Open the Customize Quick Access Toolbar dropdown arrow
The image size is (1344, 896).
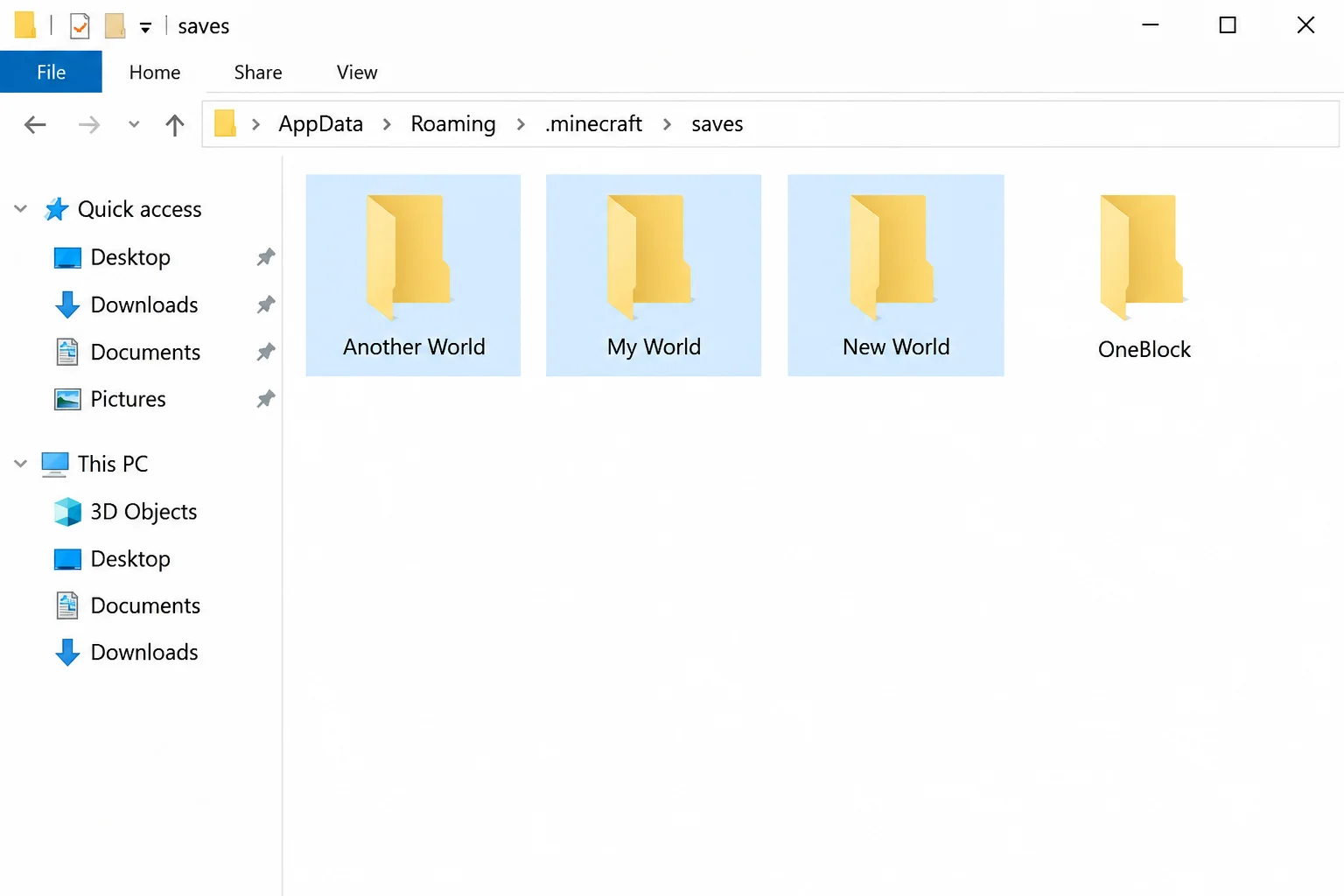coord(145,28)
